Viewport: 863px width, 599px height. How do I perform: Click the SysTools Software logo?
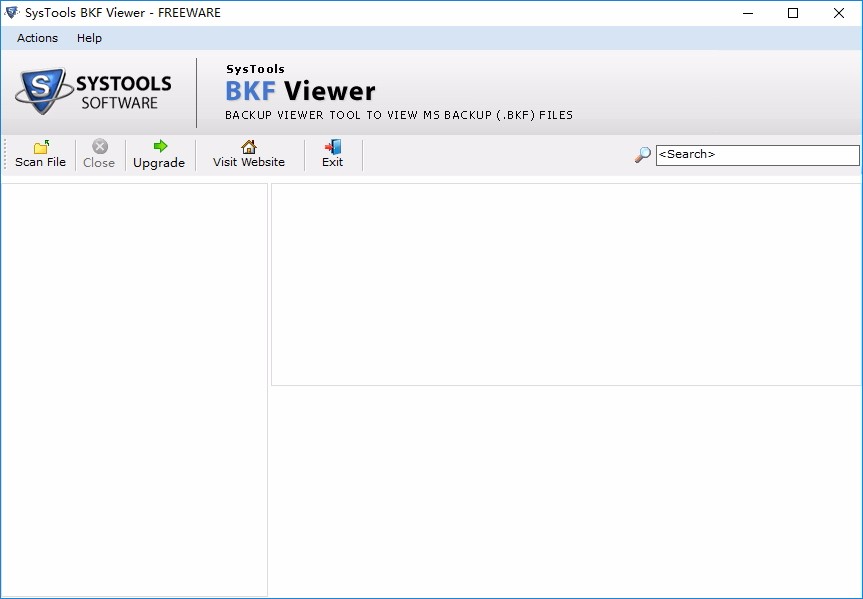point(93,91)
